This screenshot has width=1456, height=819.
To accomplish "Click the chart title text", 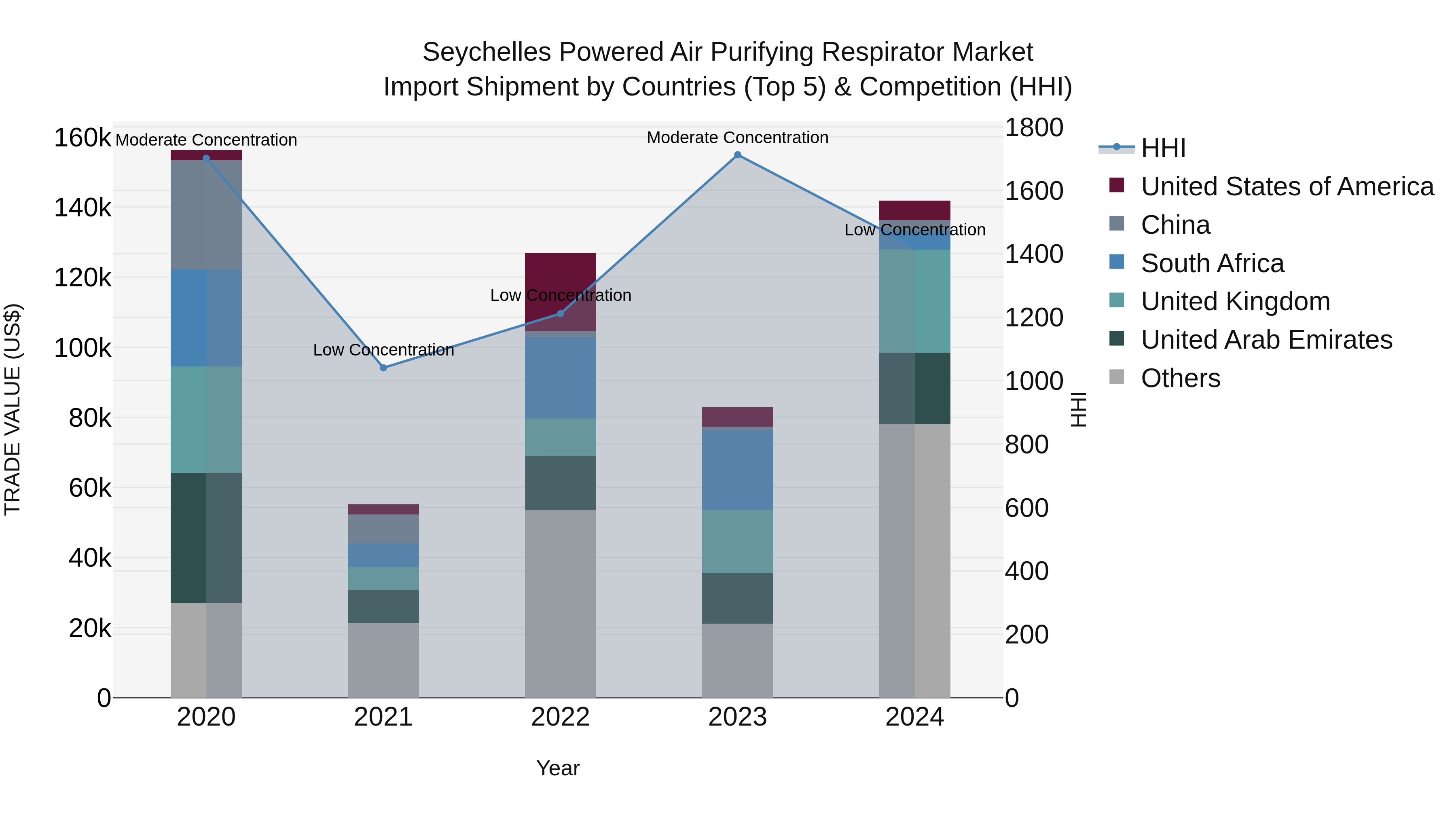I will (728, 69).
